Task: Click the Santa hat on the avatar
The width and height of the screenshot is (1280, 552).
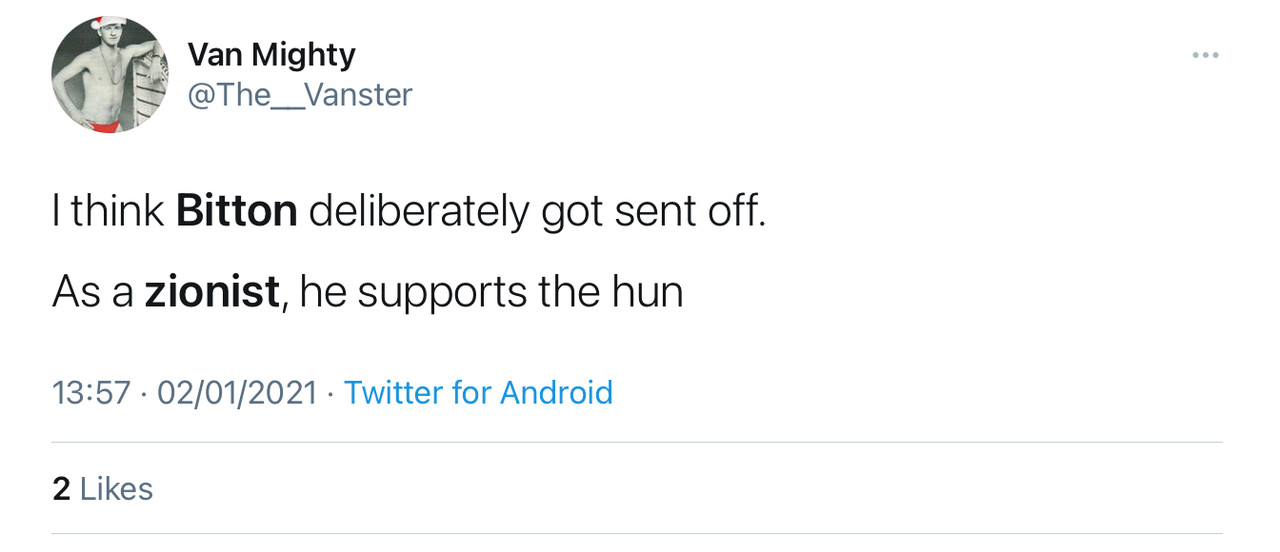Action: click(x=102, y=24)
